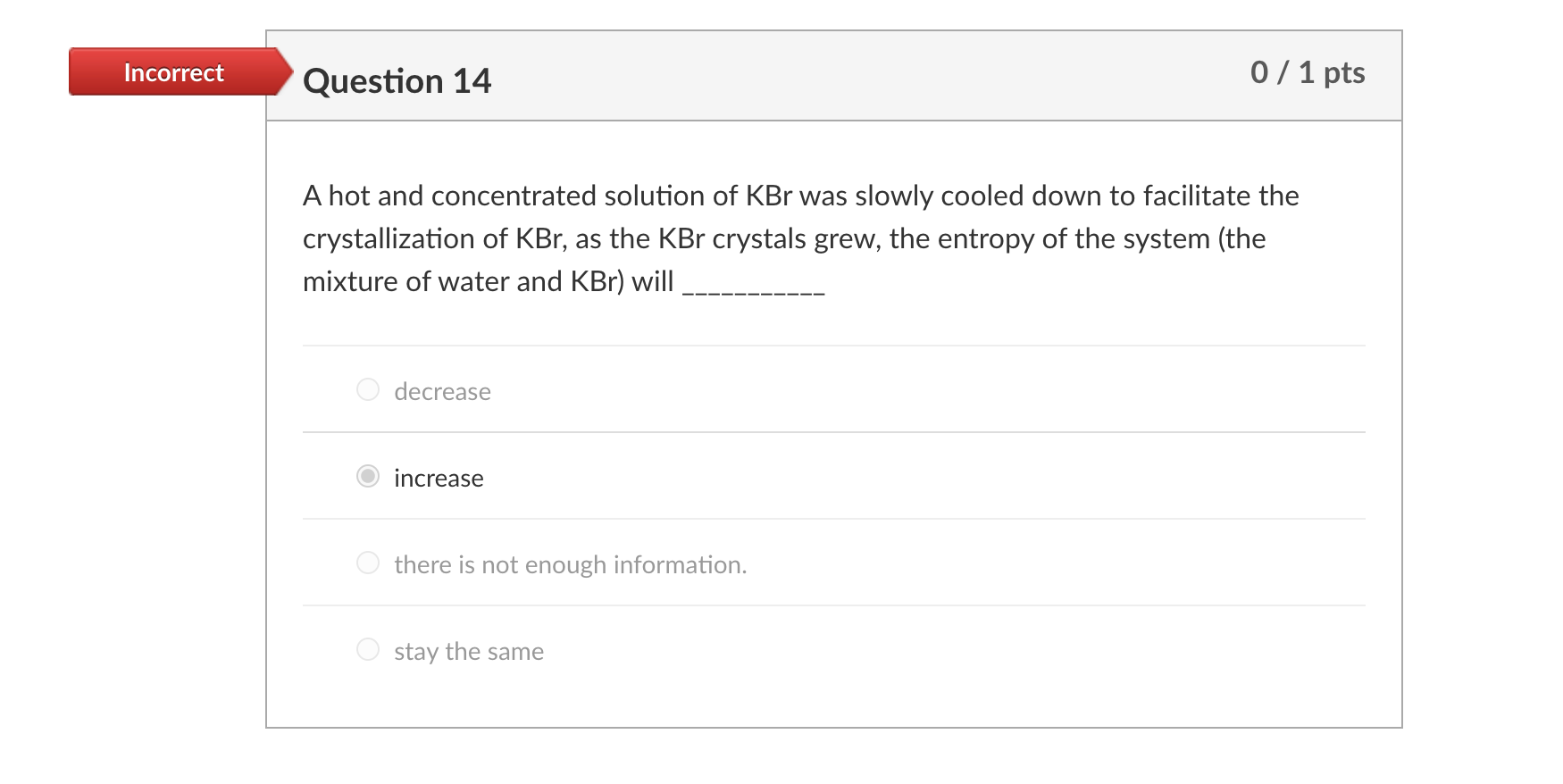Choose the 'there is not enough information' radio
1563x784 pixels.
[368, 563]
